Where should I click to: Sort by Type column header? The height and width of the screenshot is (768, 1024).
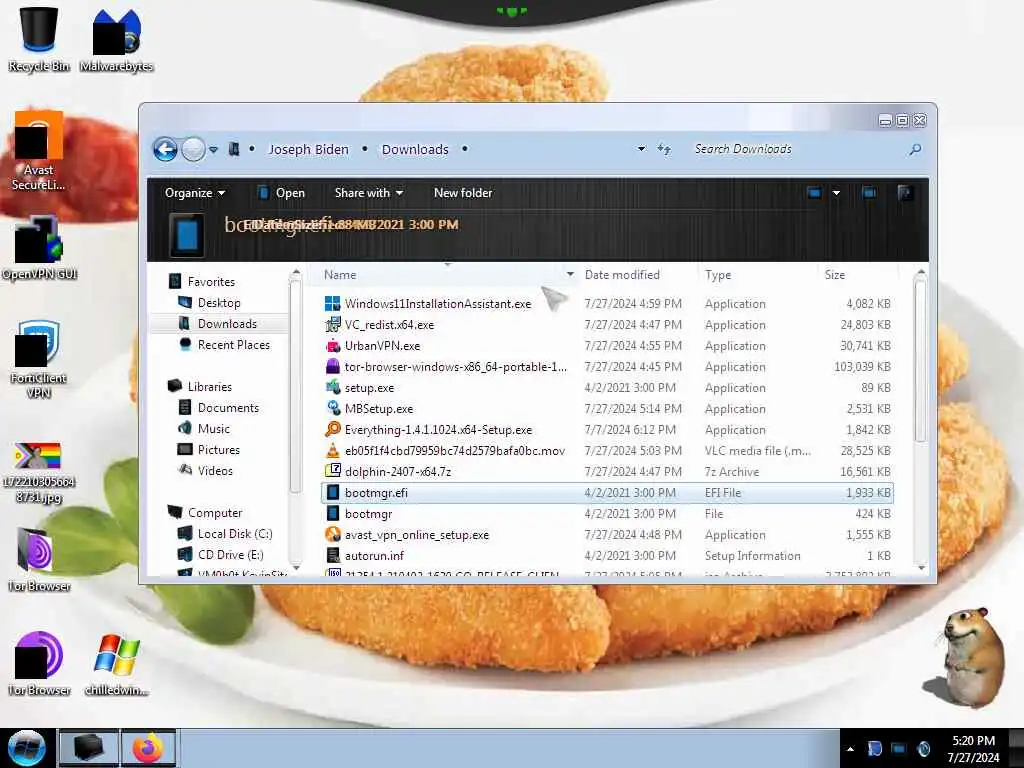(x=718, y=275)
